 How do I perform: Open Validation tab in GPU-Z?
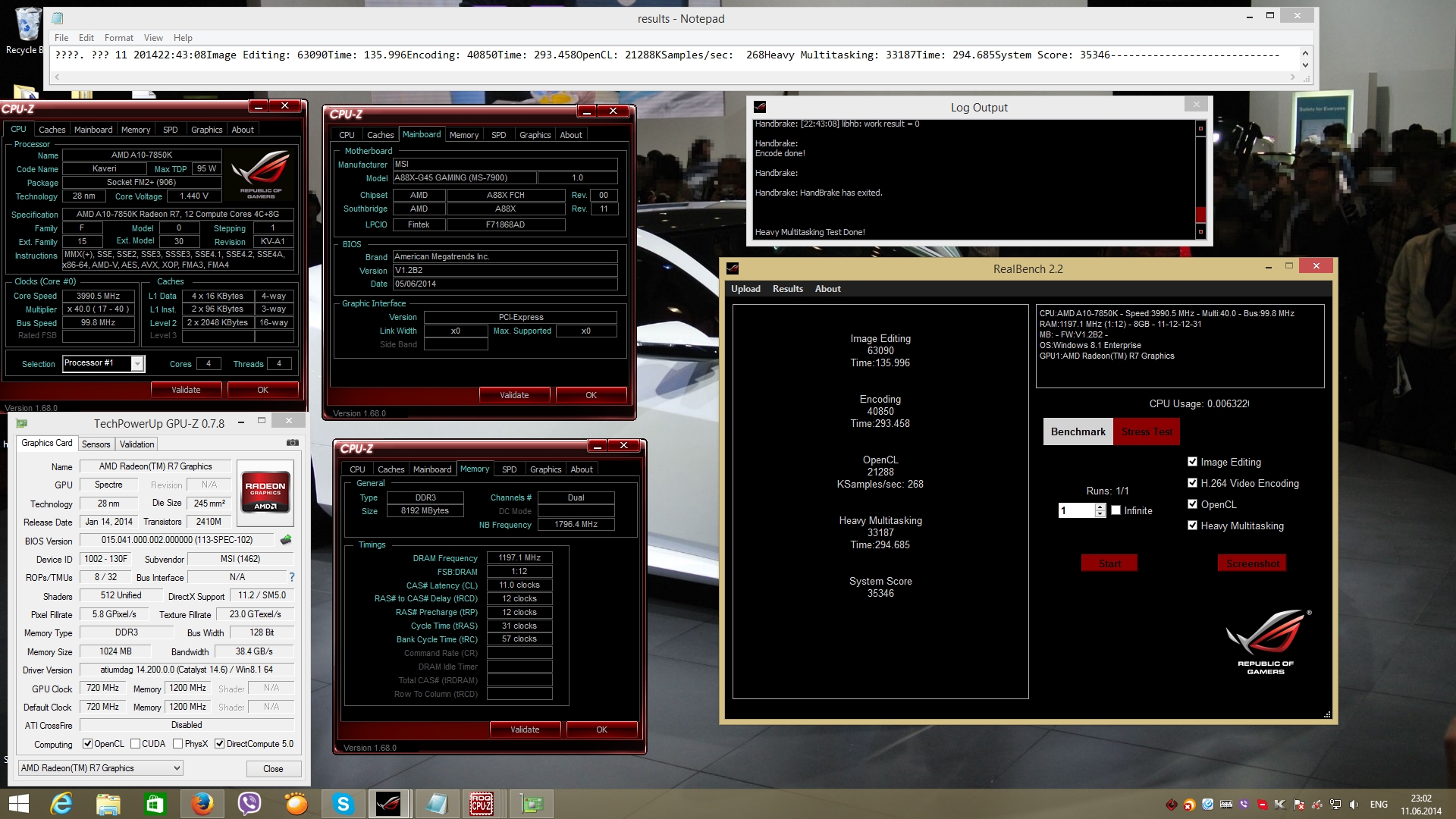pos(136,444)
